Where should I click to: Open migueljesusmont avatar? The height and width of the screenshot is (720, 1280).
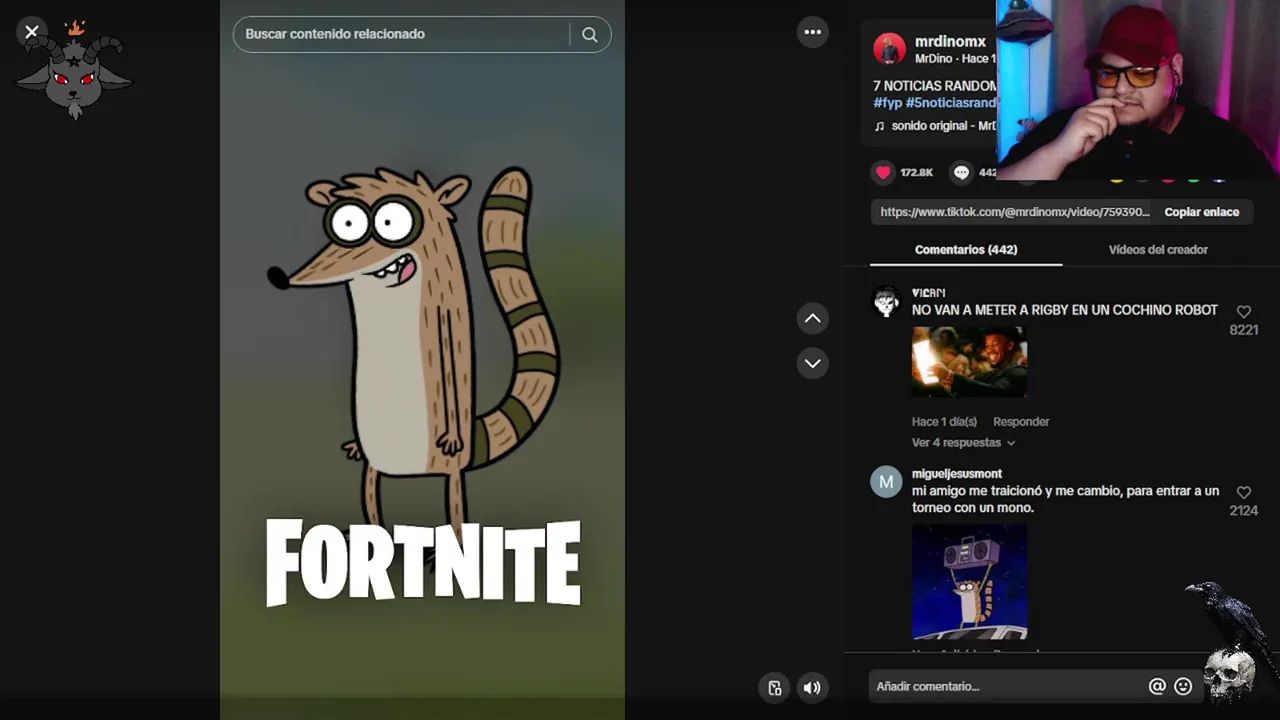(x=886, y=482)
